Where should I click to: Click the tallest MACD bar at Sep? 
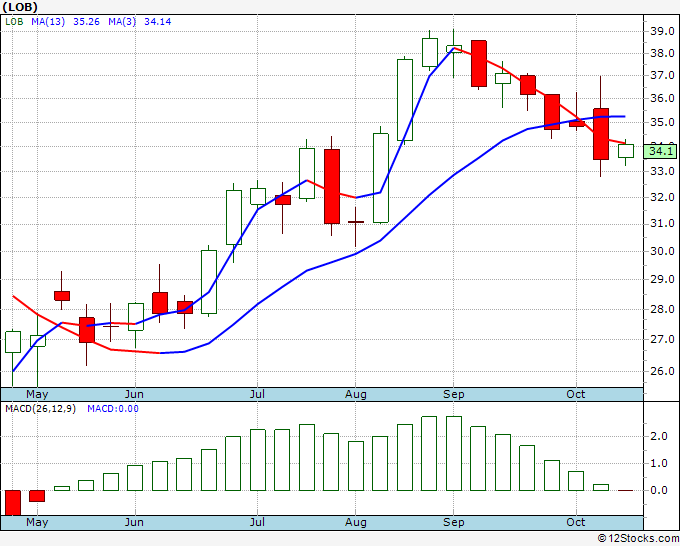coord(454,453)
